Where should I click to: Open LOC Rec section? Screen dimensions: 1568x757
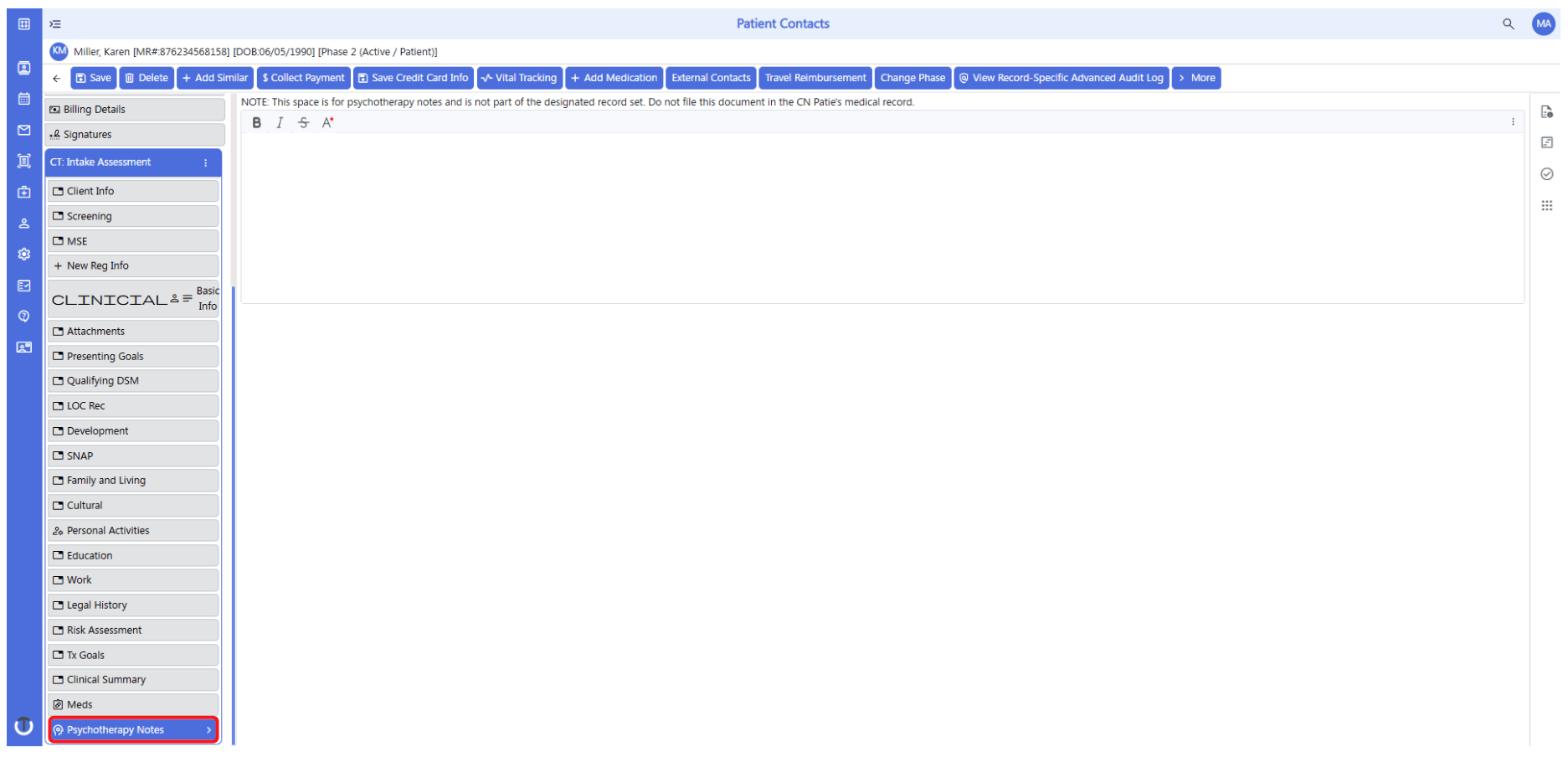133,406
